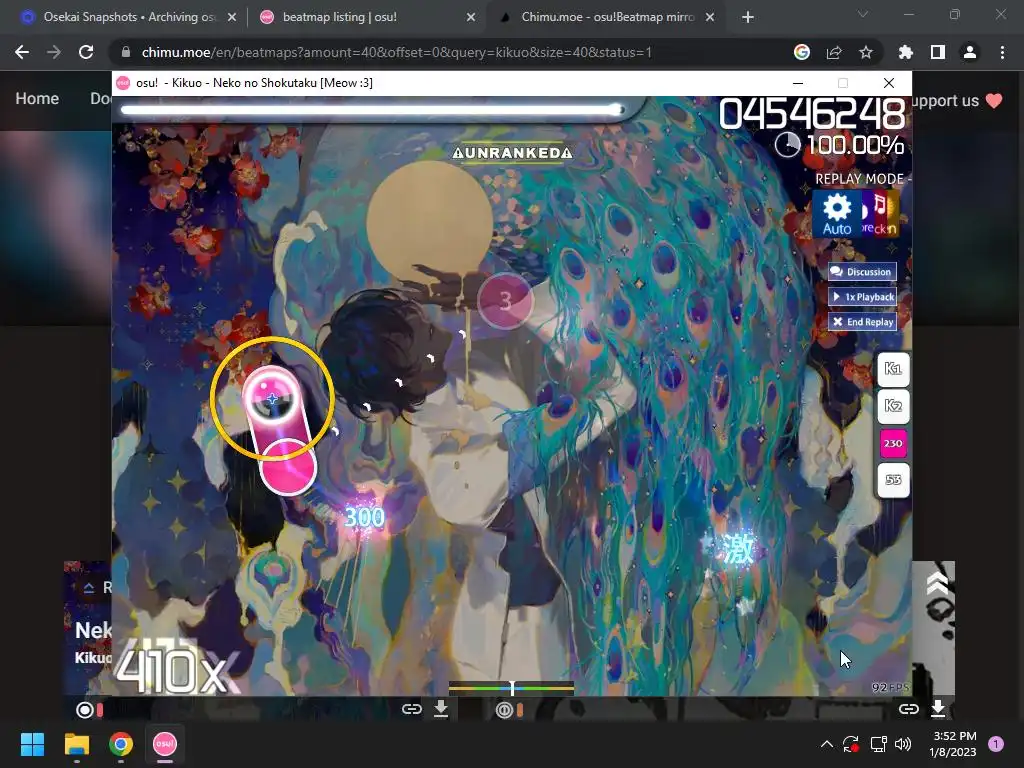The width and height of the screenshot is (1024, 768).
Task: Click the Auto mod icon
Action: tap(837, 213)
